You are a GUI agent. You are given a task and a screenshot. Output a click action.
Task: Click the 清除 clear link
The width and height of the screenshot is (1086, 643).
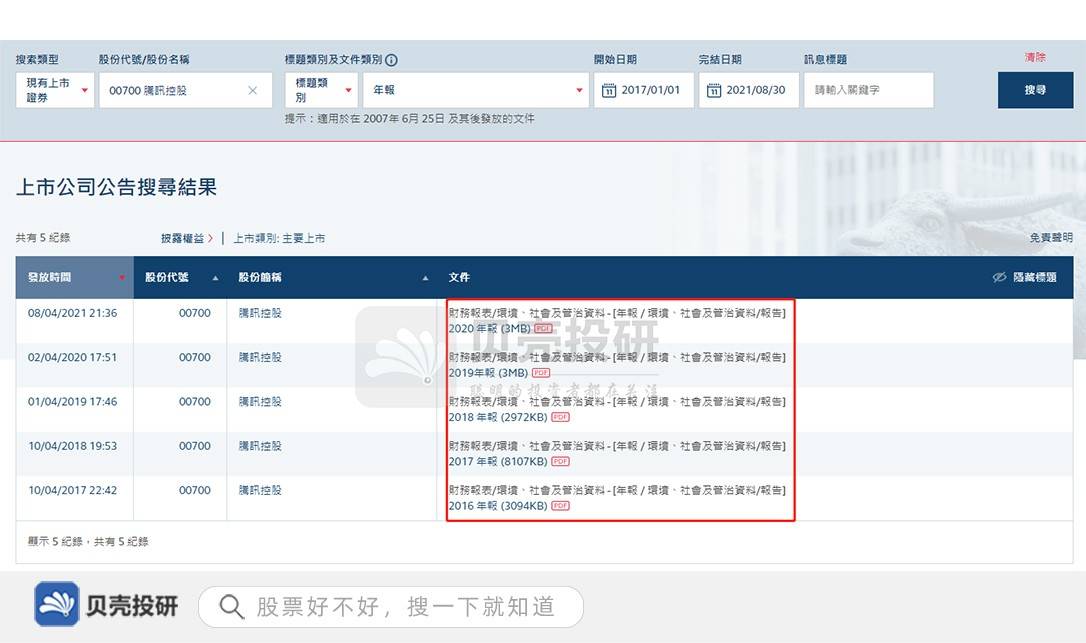(1035, 58)
